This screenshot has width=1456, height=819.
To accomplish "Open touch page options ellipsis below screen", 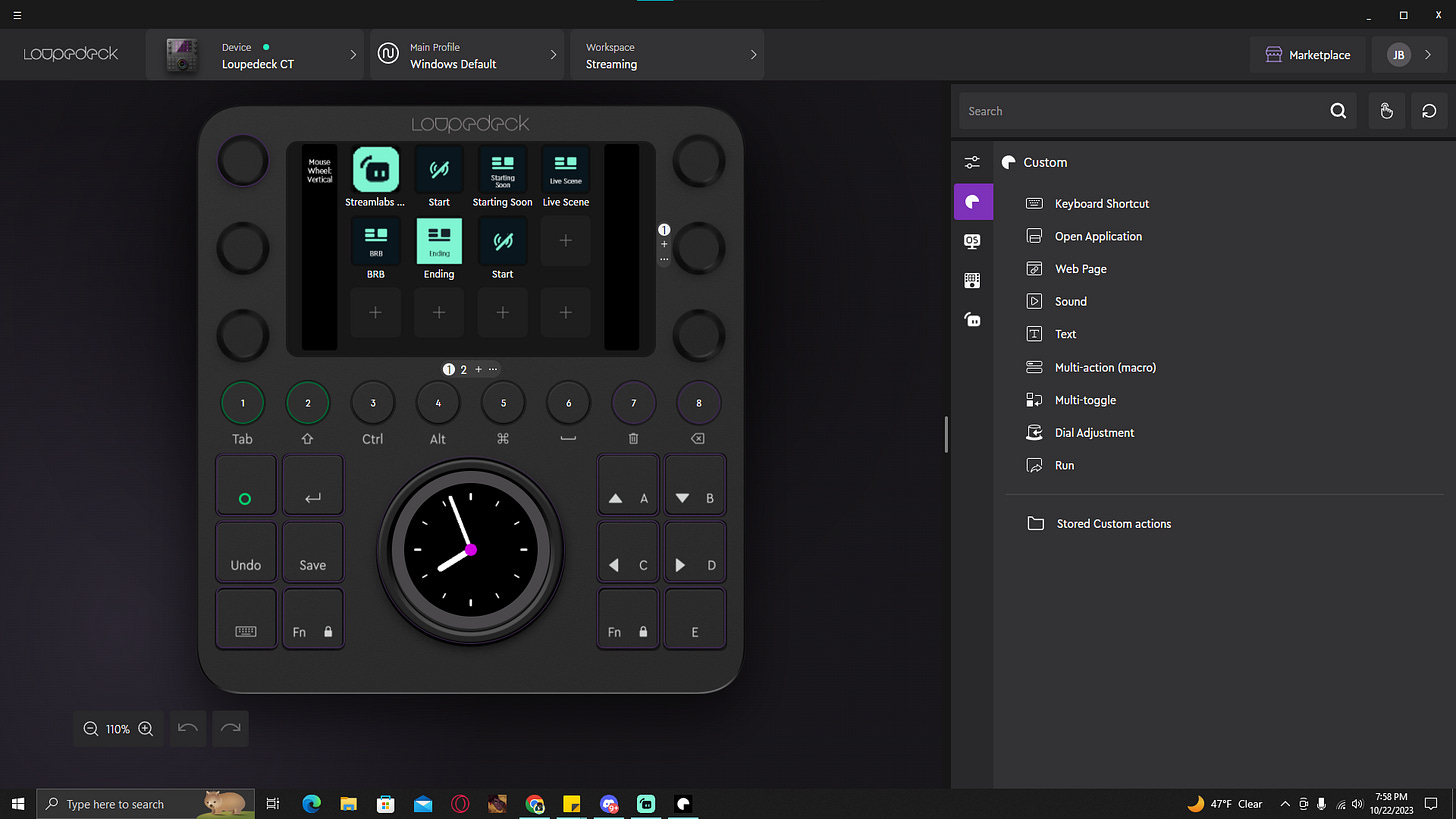I will [493, 369].
